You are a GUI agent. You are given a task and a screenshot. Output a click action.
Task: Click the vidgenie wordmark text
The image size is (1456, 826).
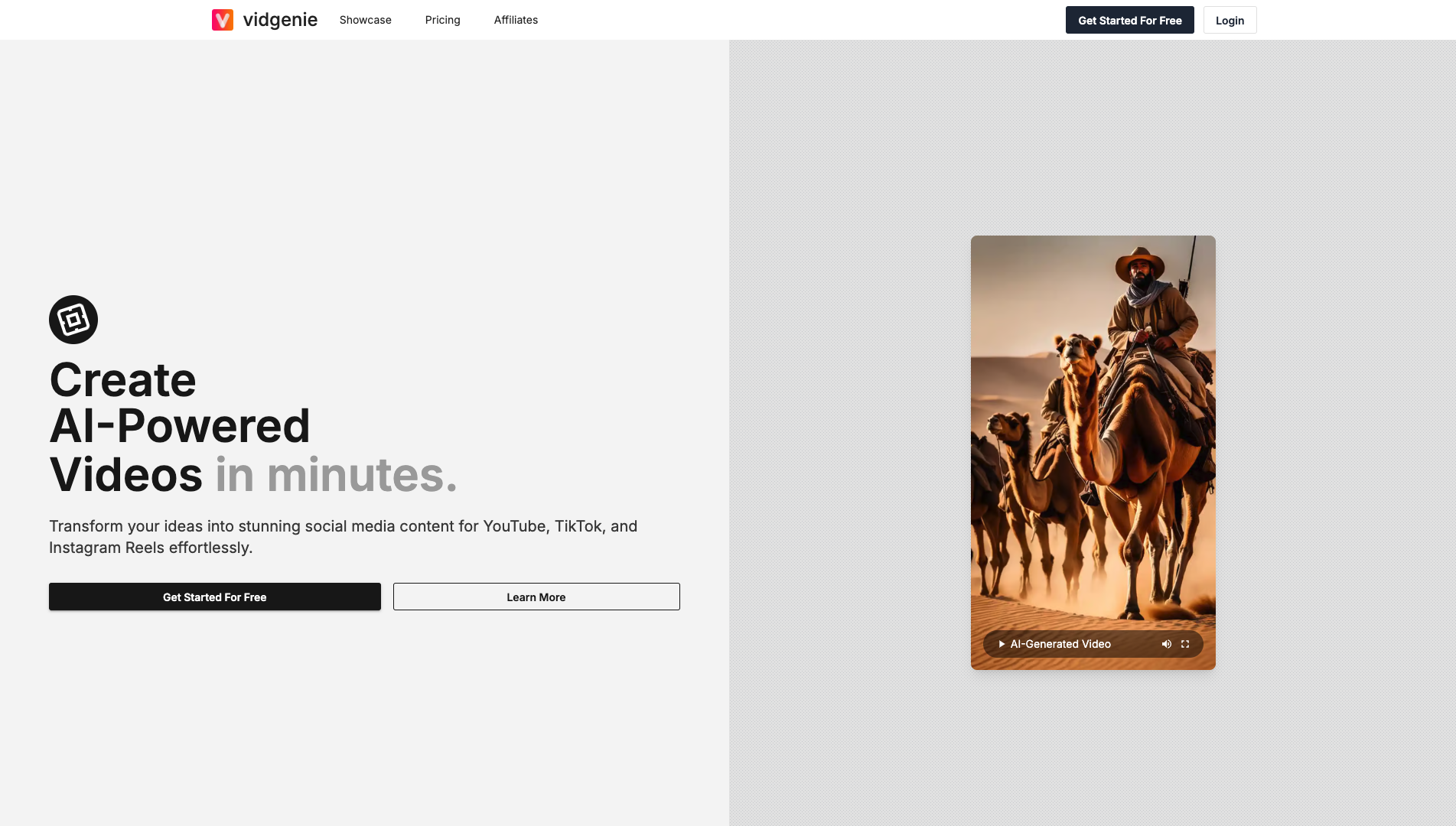point(280,20)
